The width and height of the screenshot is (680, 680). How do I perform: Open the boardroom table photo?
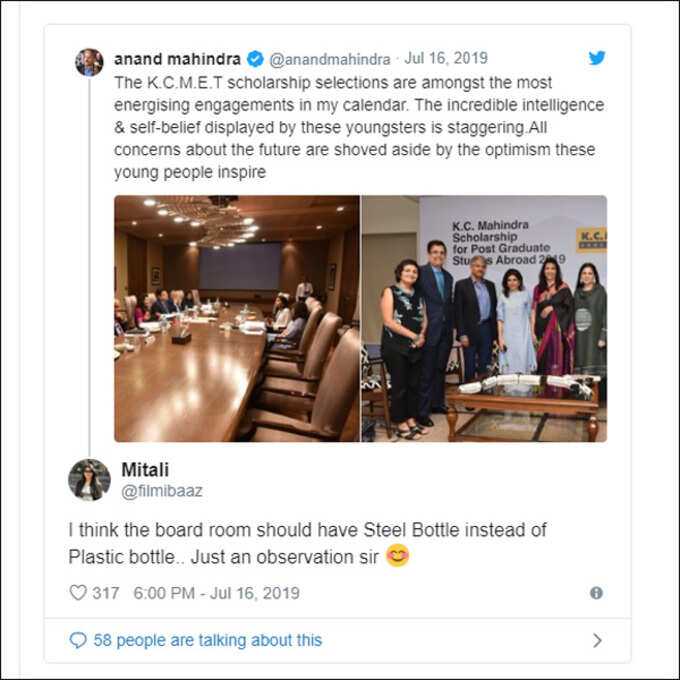pyautogui.click(x=237, y=319)
